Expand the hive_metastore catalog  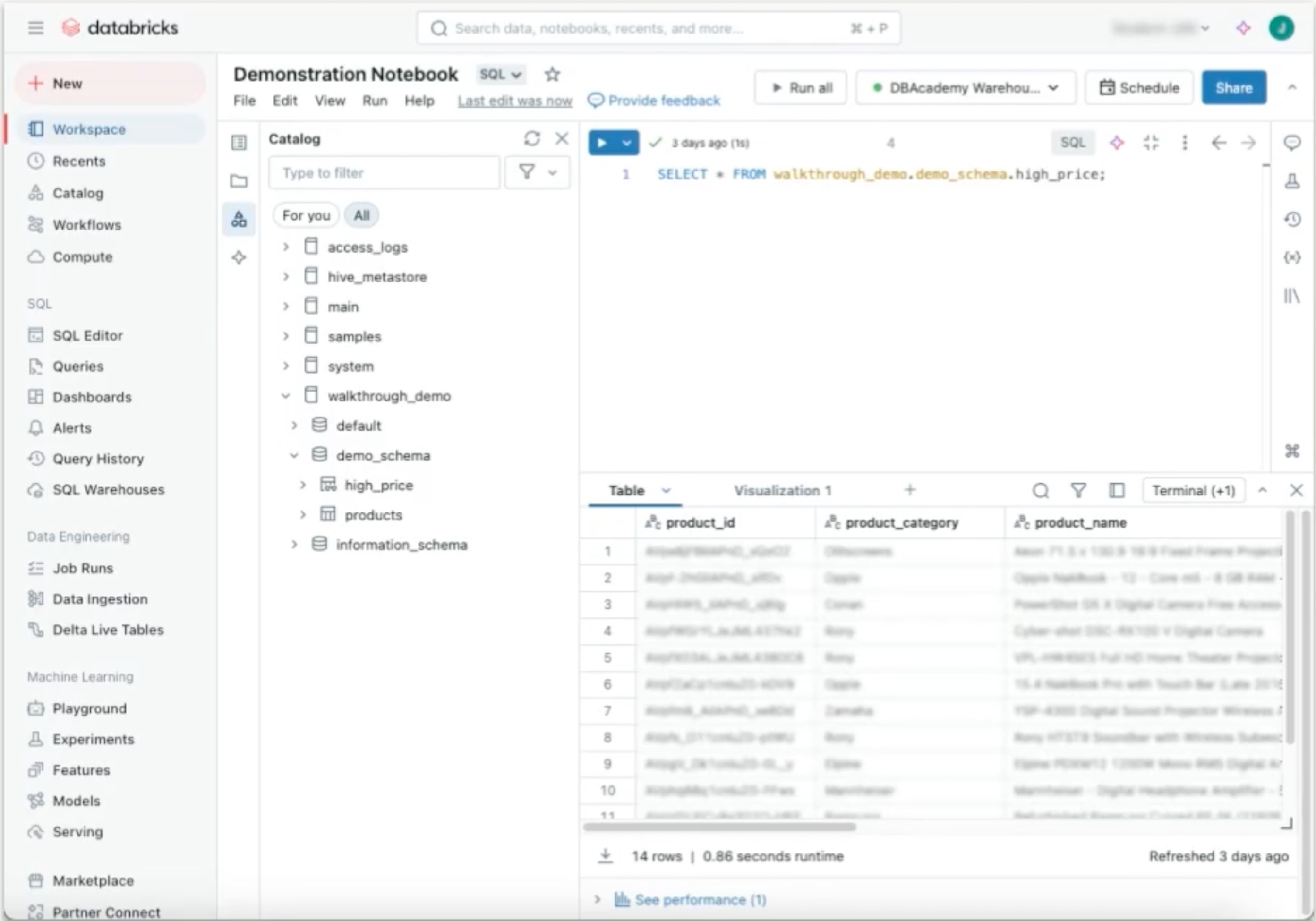pyautogui.click(x=285, y=277)
